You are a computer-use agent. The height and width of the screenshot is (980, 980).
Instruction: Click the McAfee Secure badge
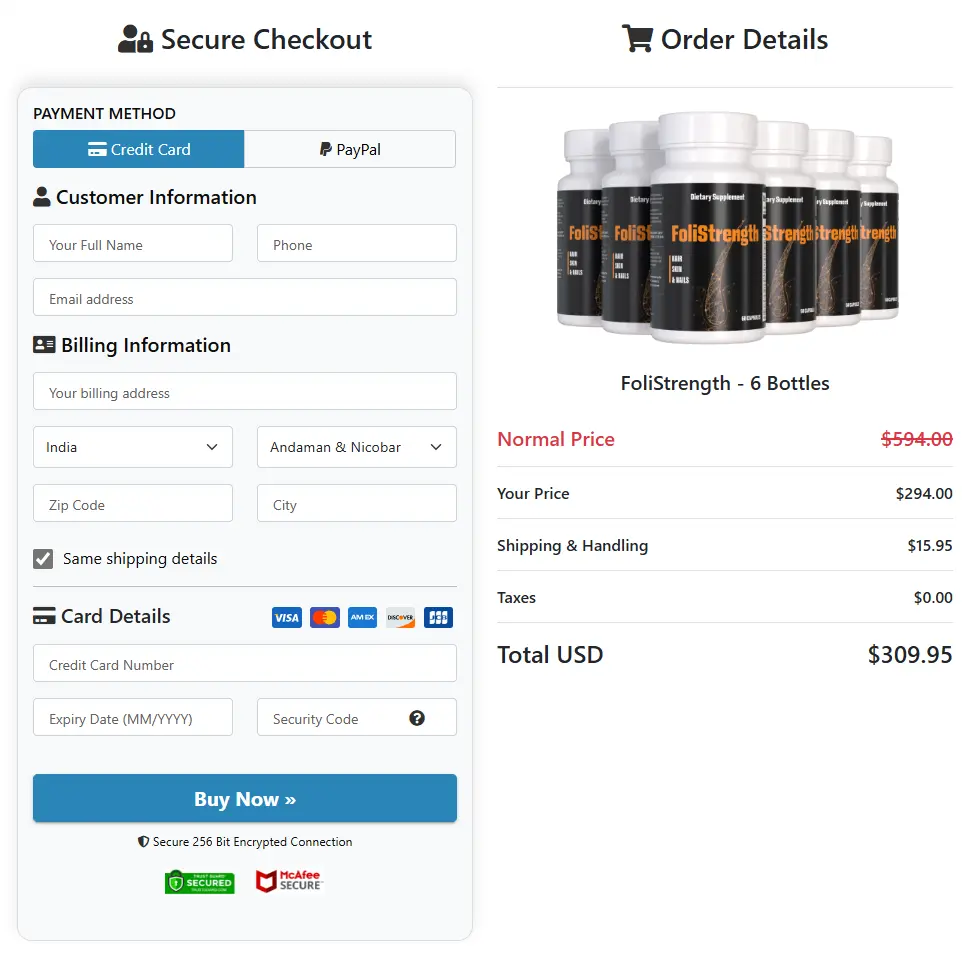[x=289, y=881]
